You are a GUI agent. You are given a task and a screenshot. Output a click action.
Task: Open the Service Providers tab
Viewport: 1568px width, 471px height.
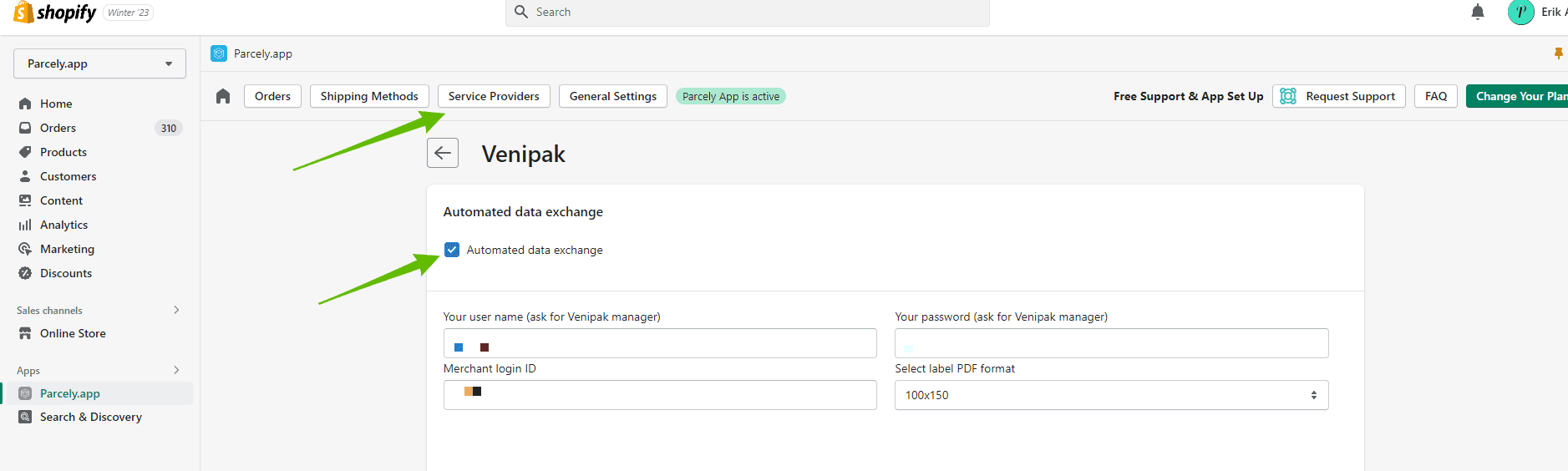494,96
